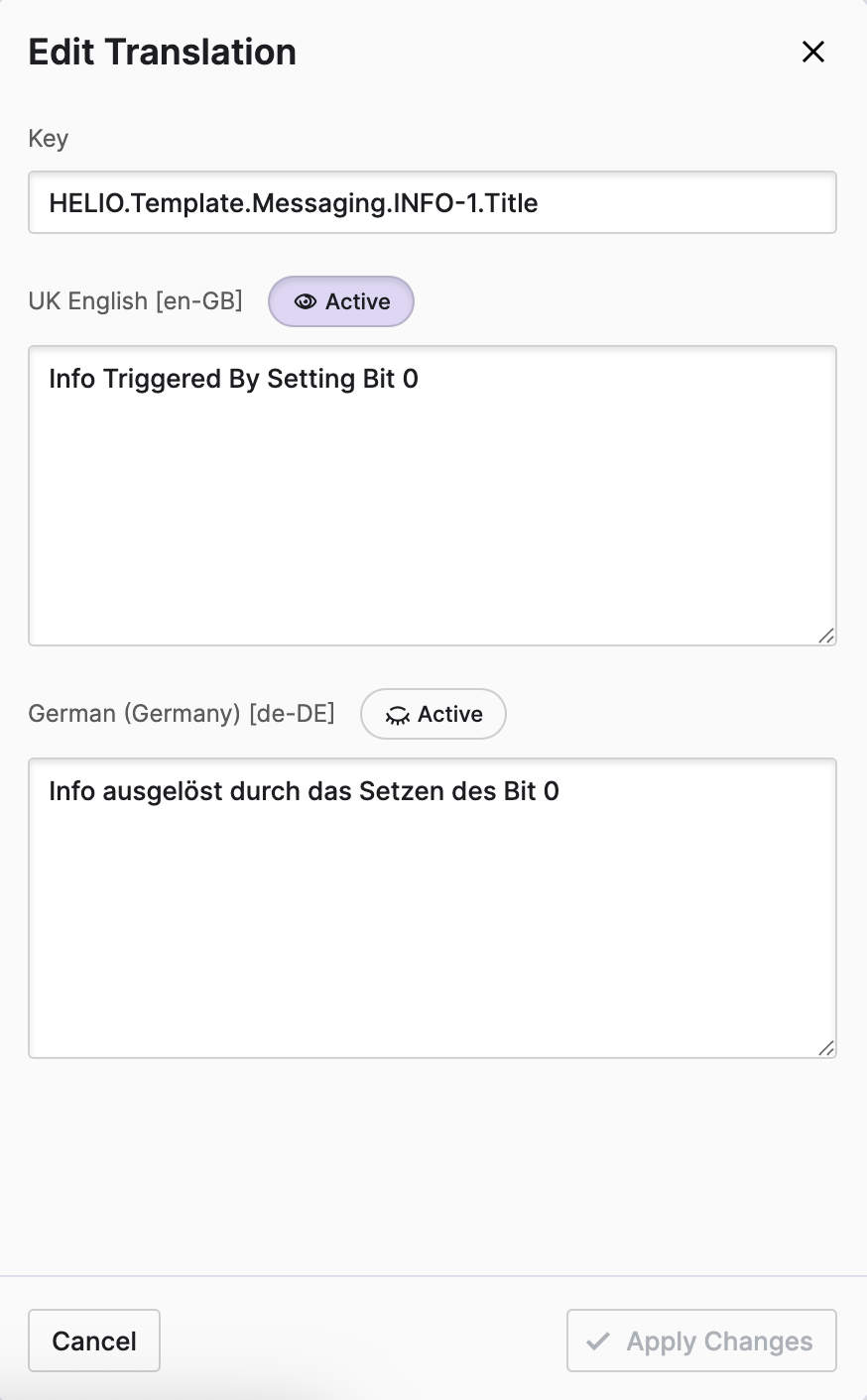The image size is (867, 1400).
Task: Click the crossed-eye icon beside German
Action: [397, 715]
